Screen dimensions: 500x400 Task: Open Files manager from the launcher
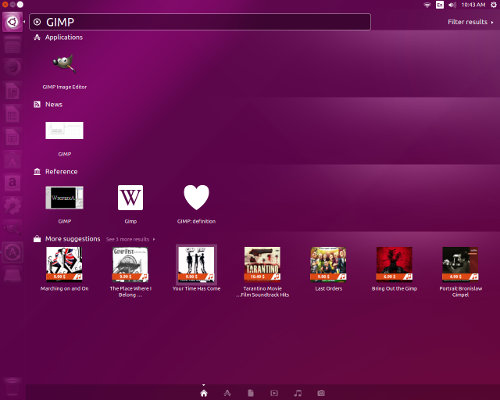click(x=12, y=45)
